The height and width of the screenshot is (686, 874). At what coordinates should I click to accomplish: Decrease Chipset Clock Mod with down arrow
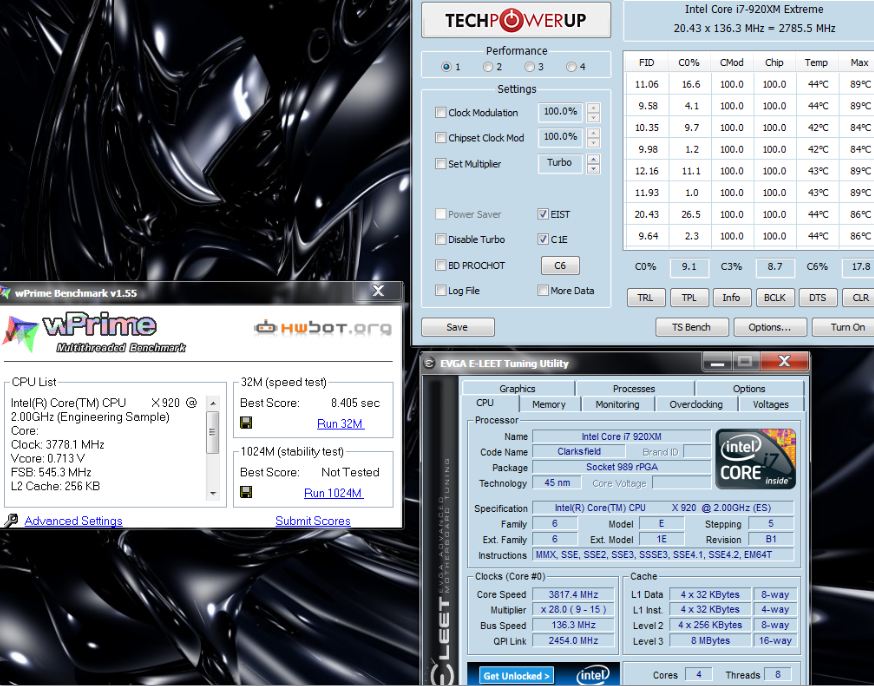coord(594,142)
